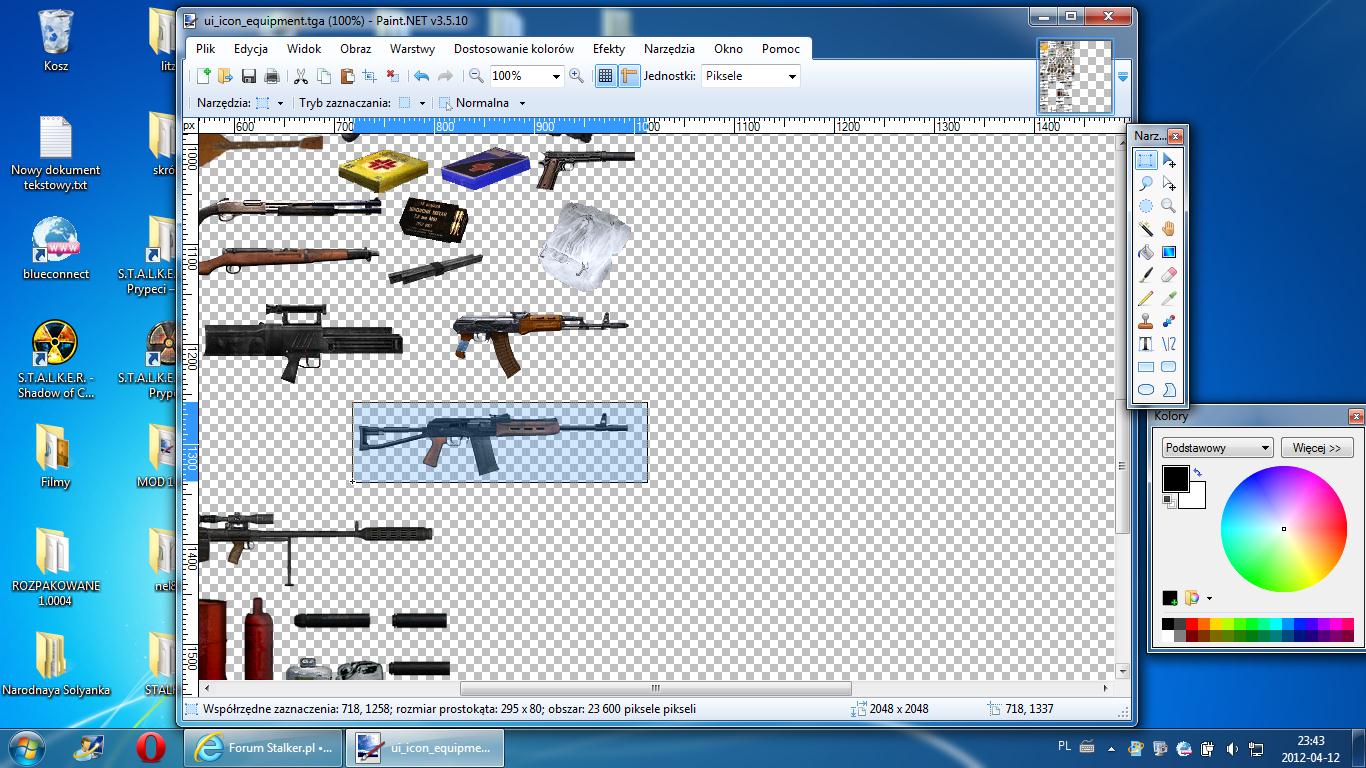Select the Paint Bucket tool
1366x768 pixels.
1146,253
